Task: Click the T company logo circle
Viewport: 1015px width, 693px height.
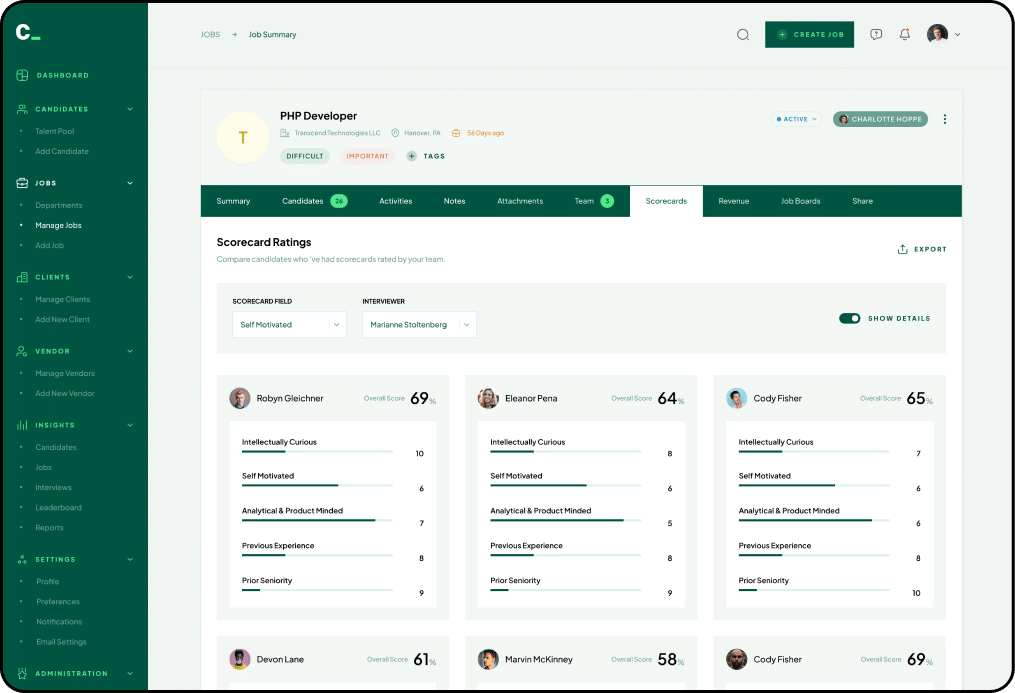Action: 243,137
